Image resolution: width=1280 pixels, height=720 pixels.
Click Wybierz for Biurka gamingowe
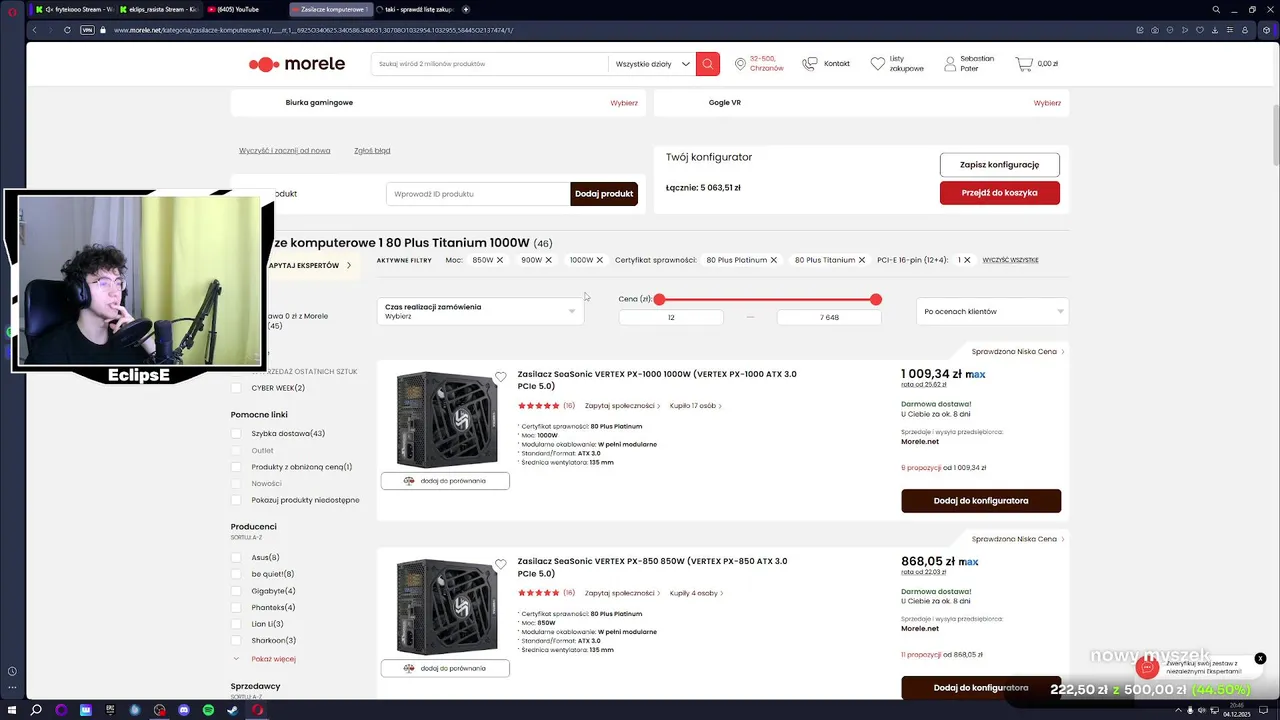point(624,103)
